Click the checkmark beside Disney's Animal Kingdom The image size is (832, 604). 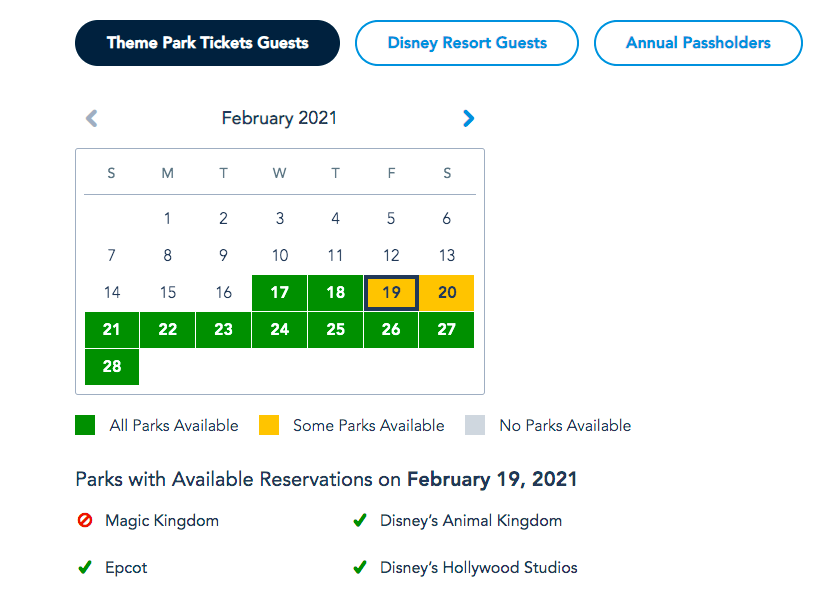[x=360, y=521]
